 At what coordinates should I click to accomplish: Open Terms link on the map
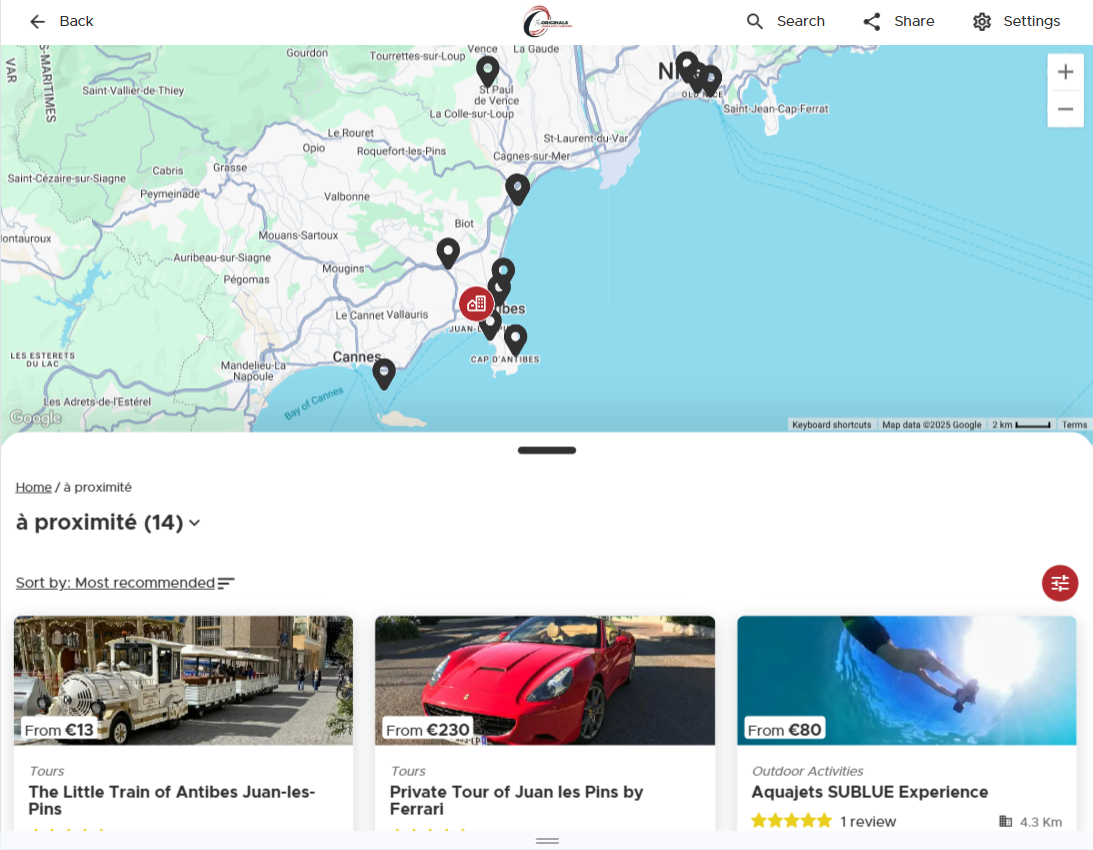(x=1074, y=424)
